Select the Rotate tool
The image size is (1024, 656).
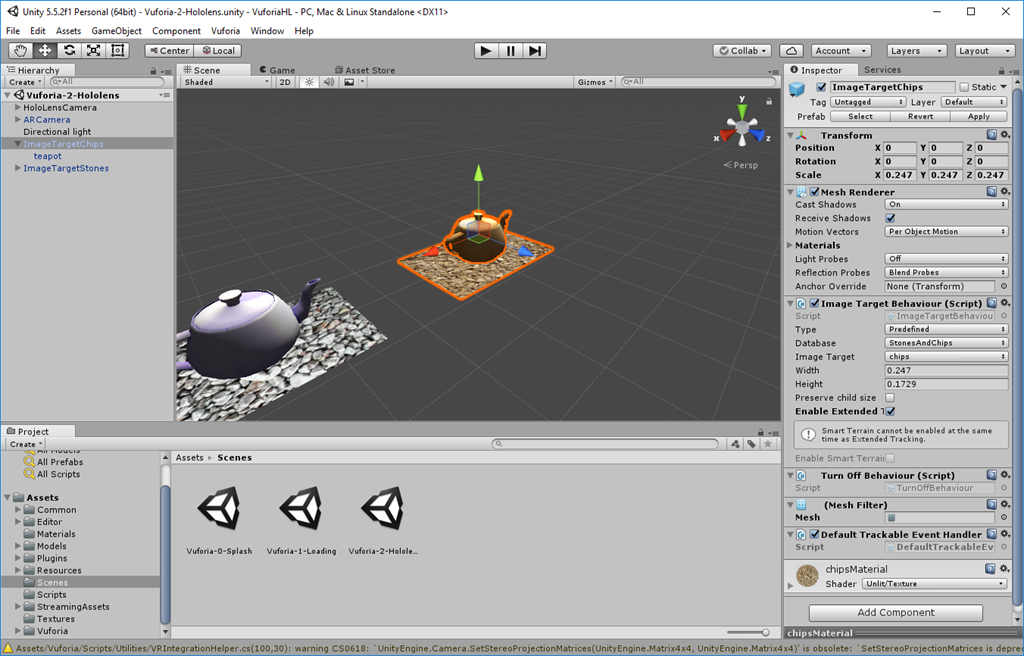pos(69,50)
